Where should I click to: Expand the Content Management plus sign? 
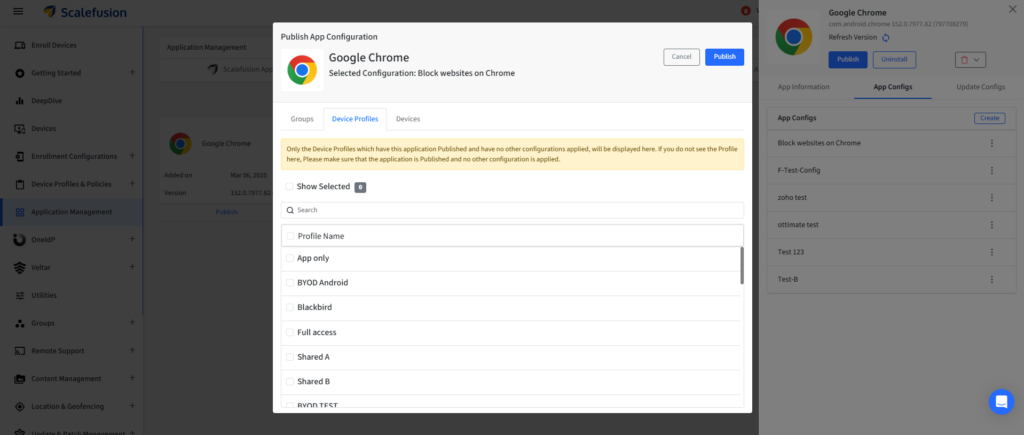pyautogui.click(x=132, y=378)
